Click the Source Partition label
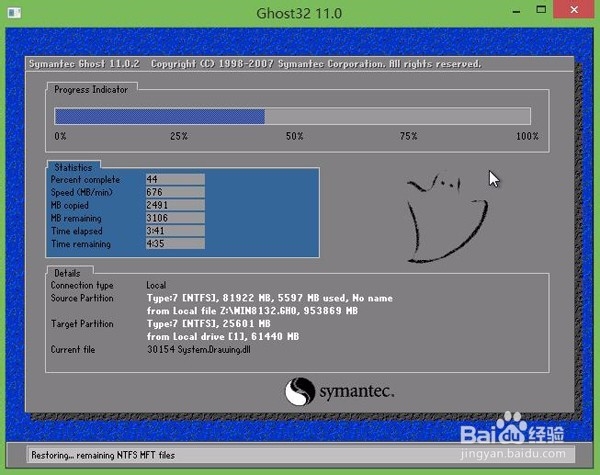 pos(82,298)
